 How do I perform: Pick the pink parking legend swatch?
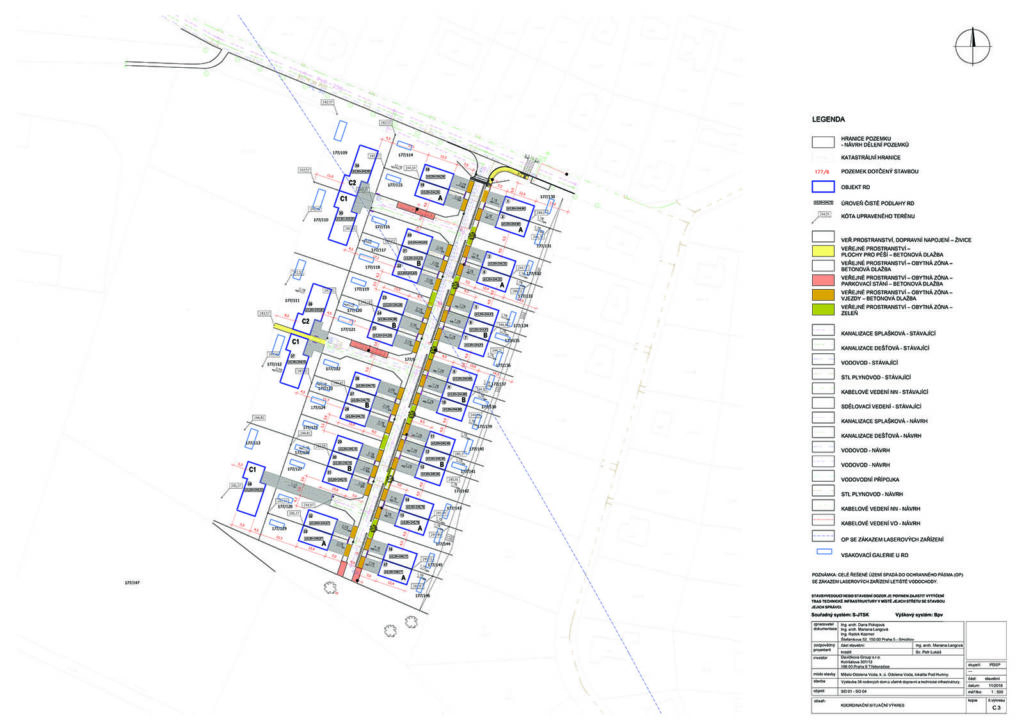click(825, 282)
